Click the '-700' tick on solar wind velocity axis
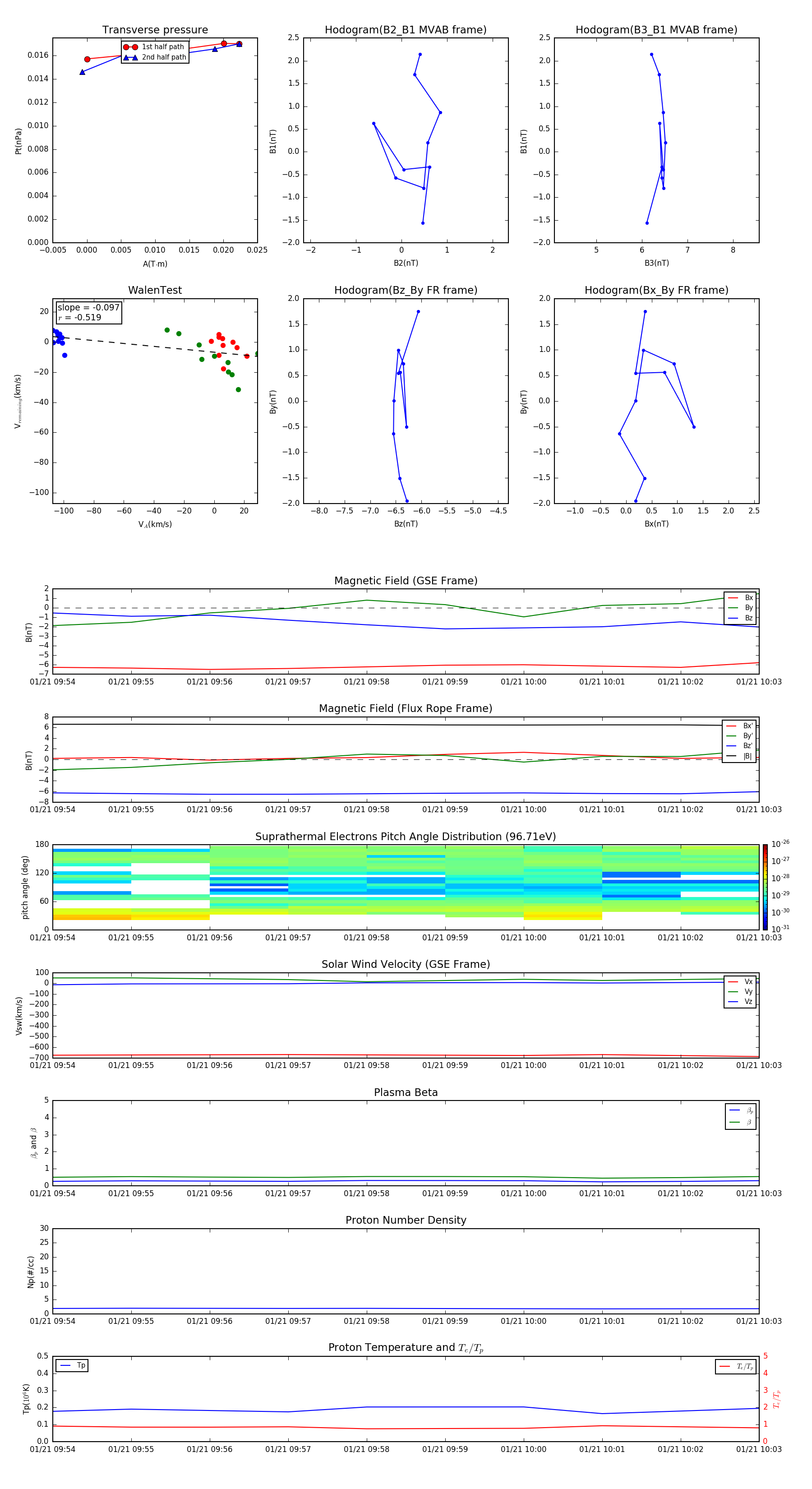Image resolution: width=812 pixels, height=1489 pixels. (x=39, y=1058)
